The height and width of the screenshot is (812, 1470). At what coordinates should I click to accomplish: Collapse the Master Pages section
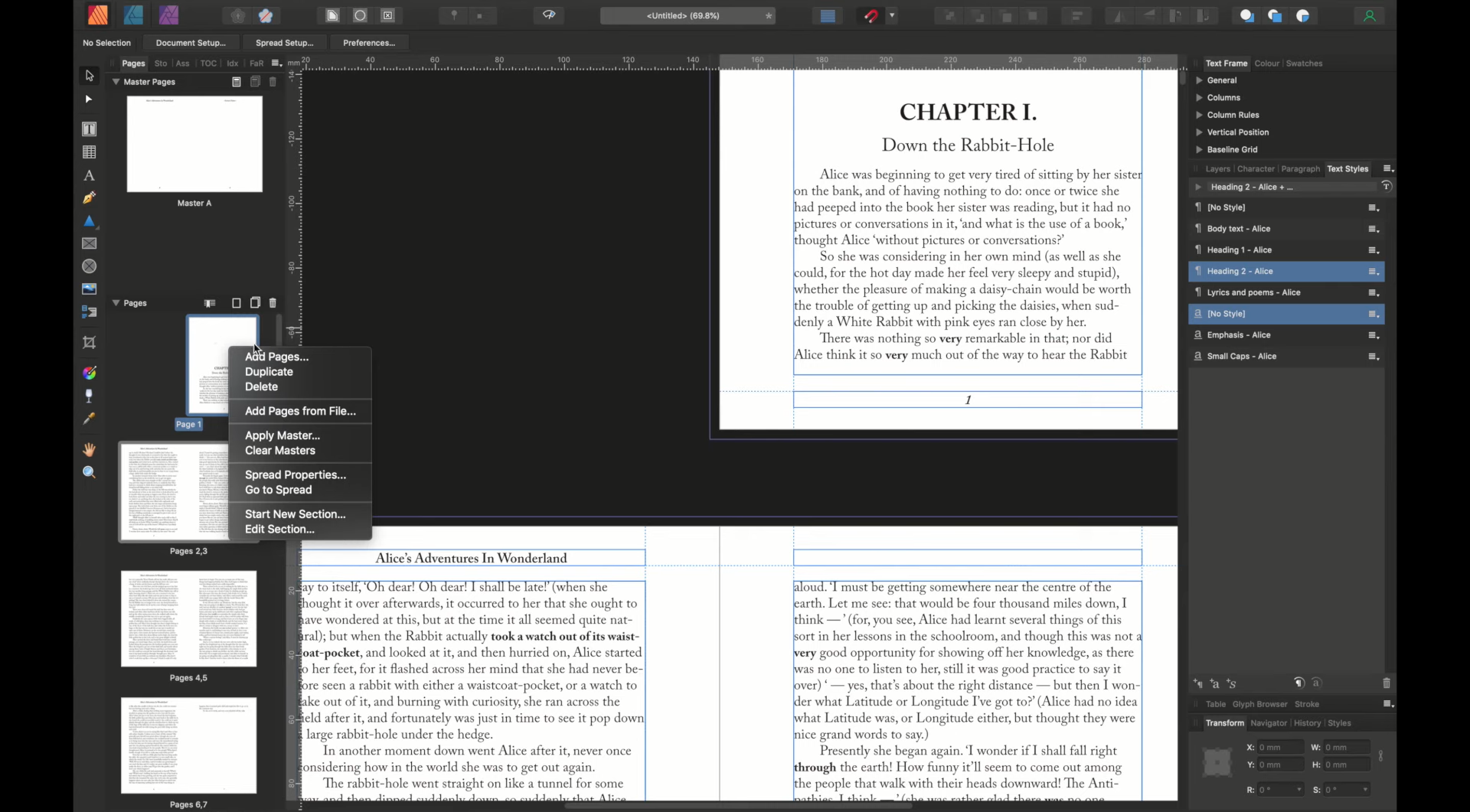116,82
